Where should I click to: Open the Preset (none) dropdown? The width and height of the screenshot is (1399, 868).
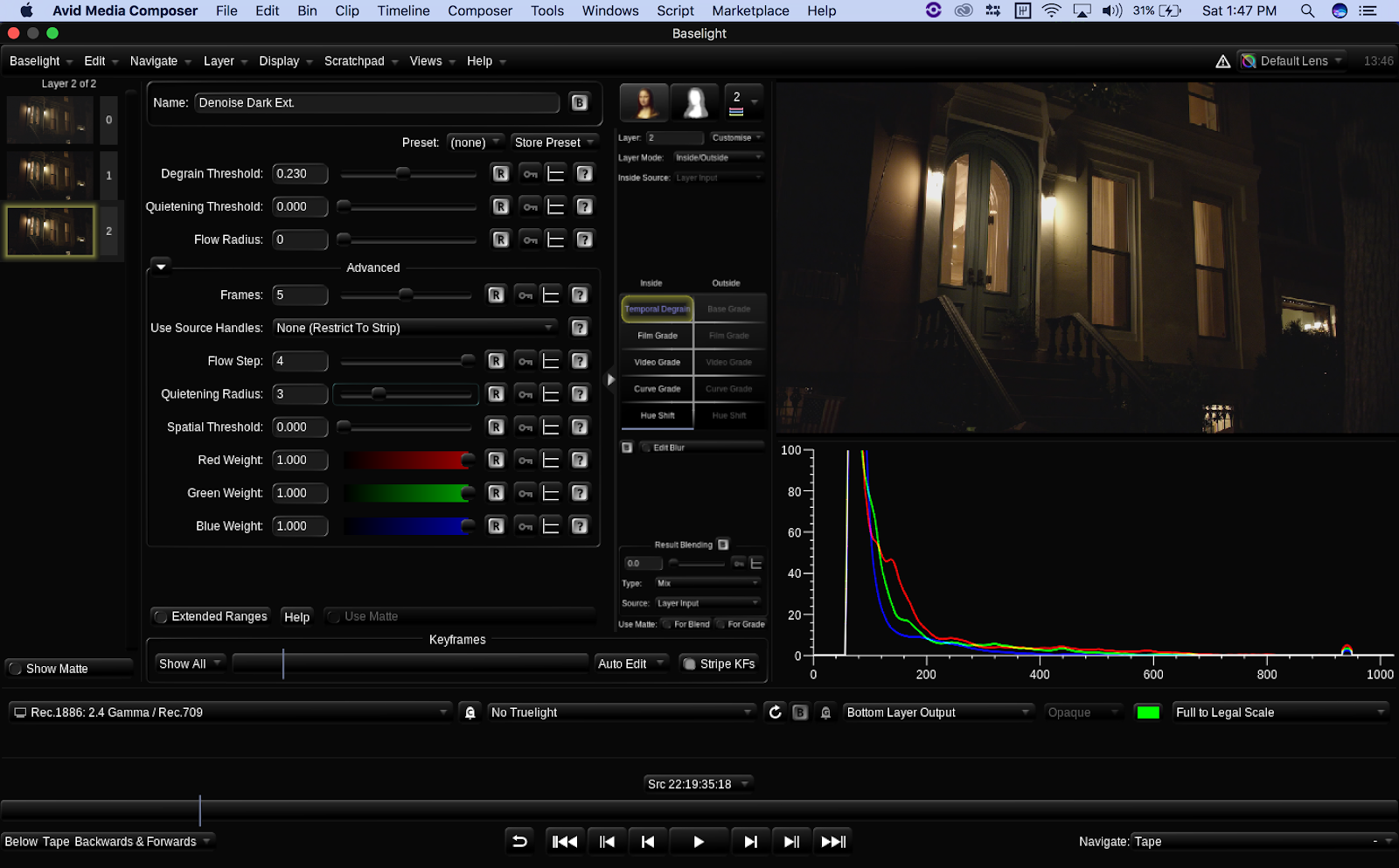tap(475, 142)
